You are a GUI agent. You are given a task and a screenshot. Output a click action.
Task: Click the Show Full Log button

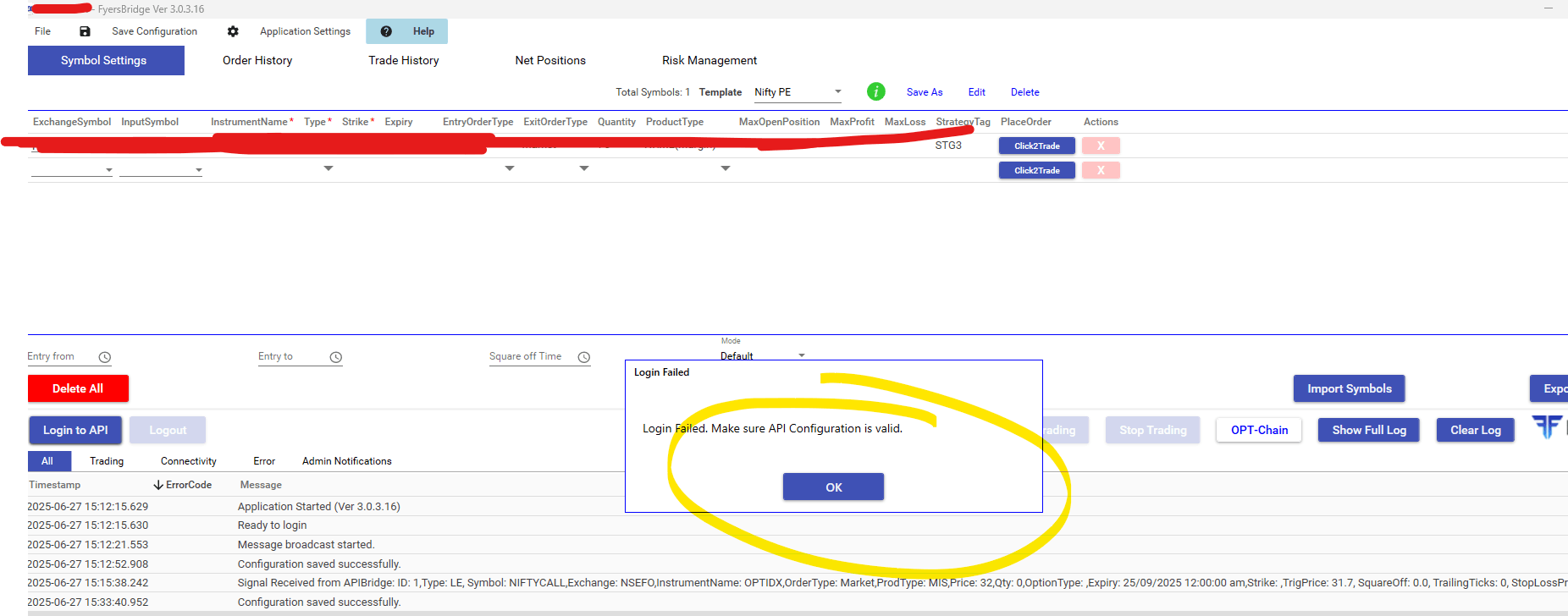tap(1369, 430)
